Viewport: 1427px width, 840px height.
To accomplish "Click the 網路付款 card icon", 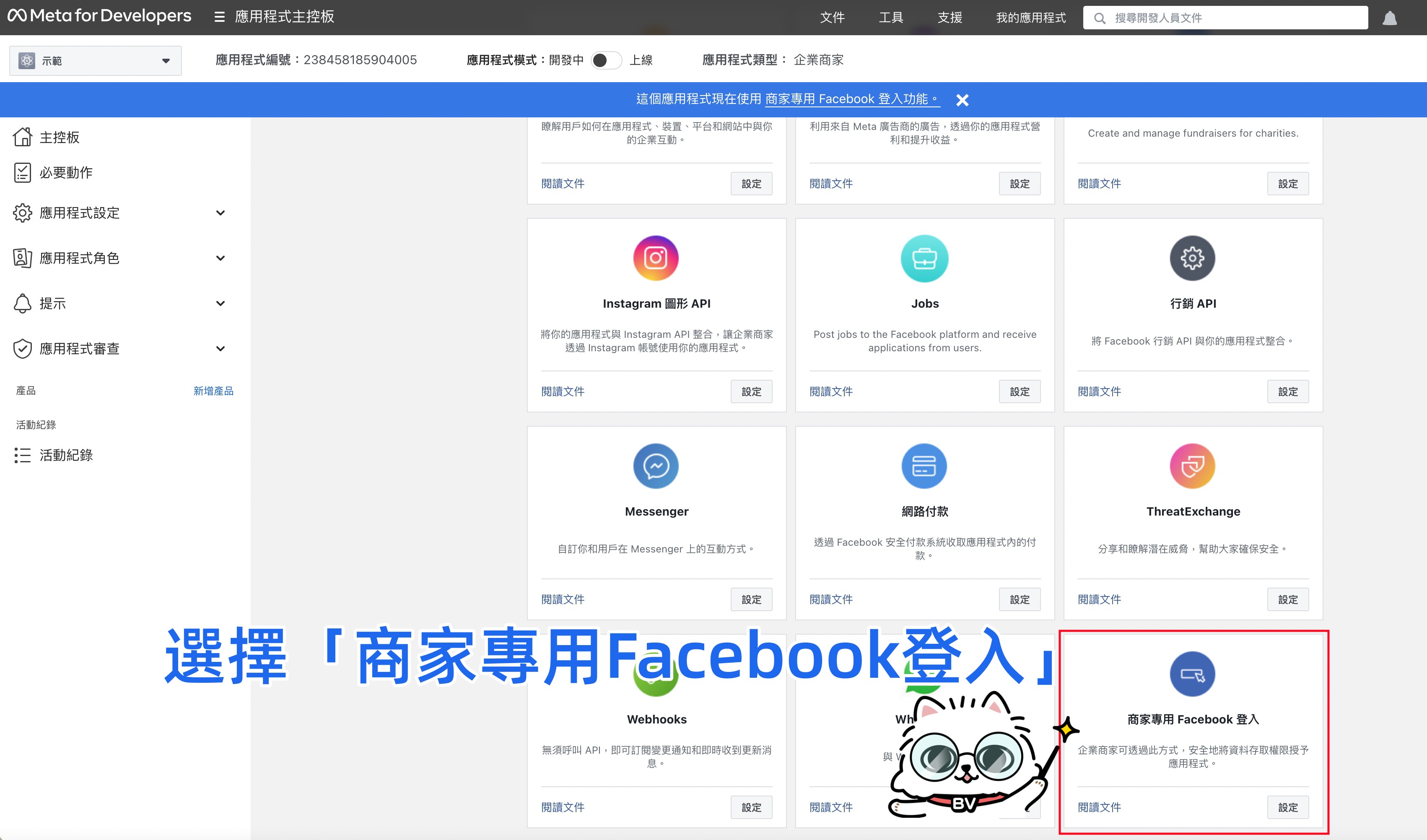I will [x=925, y=466].
